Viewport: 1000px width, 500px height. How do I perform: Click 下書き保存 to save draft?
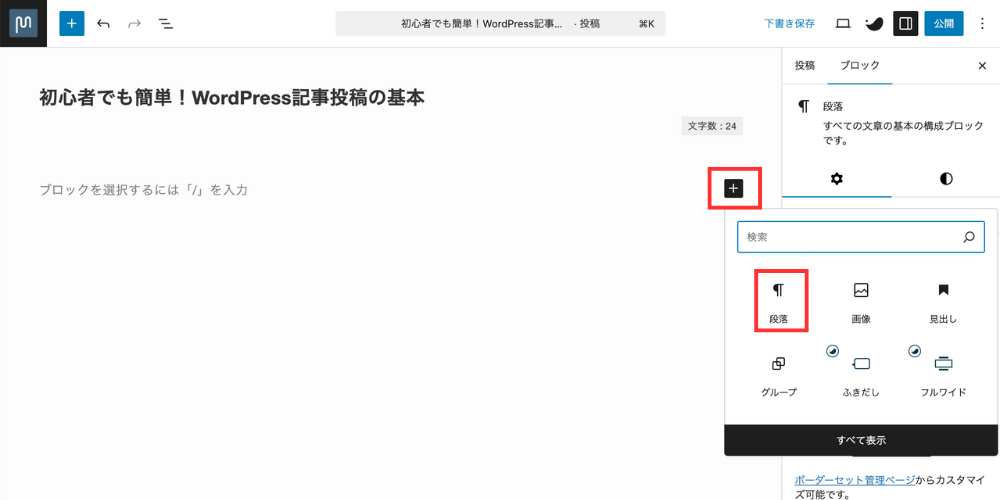pyautogui.click(x=789, y=23)
